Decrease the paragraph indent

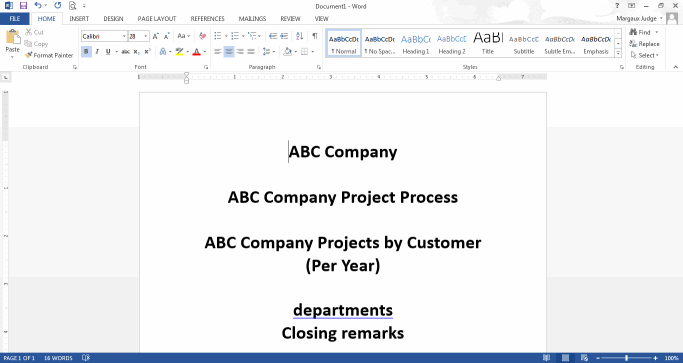(273, 36)
